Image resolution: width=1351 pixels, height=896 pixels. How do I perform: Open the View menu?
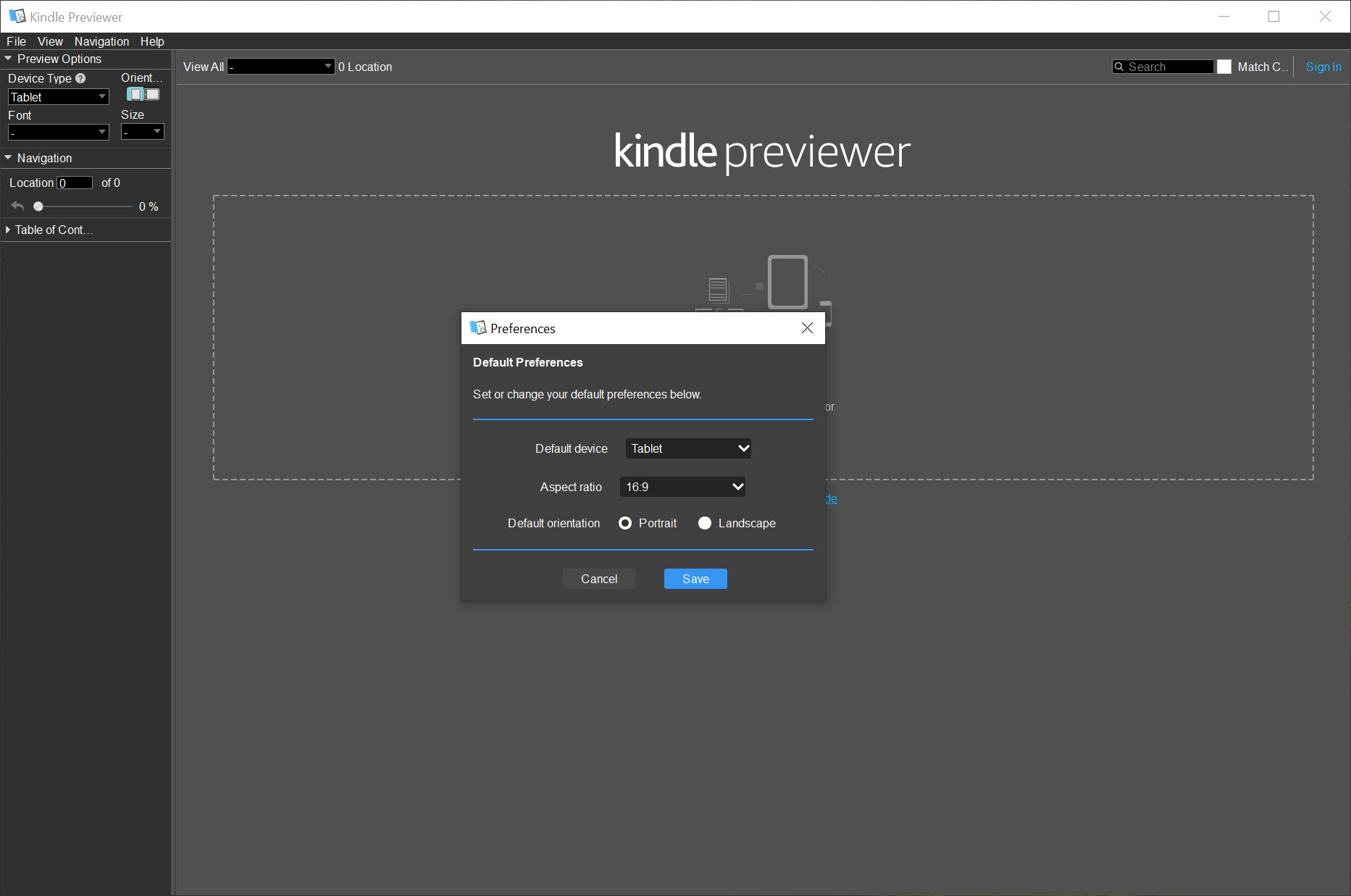50,41
